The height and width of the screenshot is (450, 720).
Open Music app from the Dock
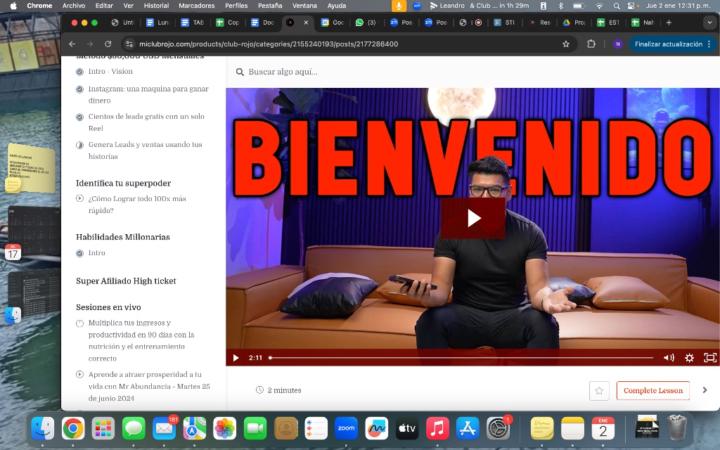[437, 428]
